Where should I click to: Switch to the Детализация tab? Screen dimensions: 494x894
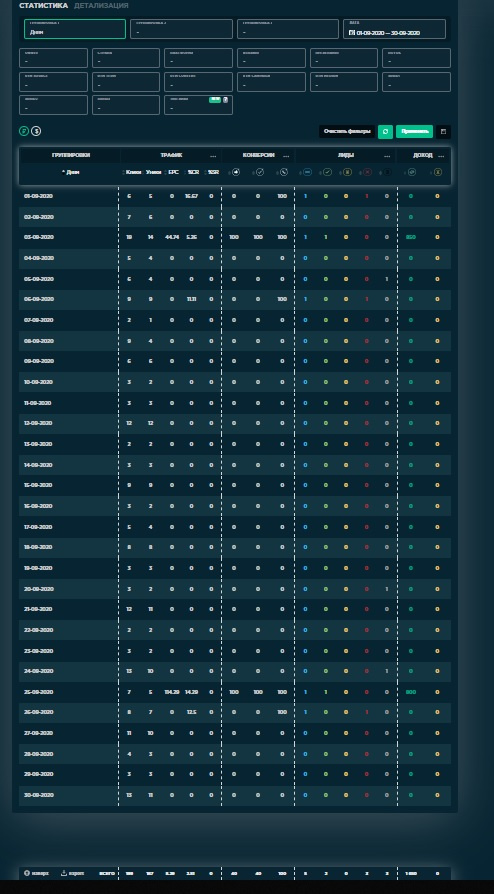101,6
